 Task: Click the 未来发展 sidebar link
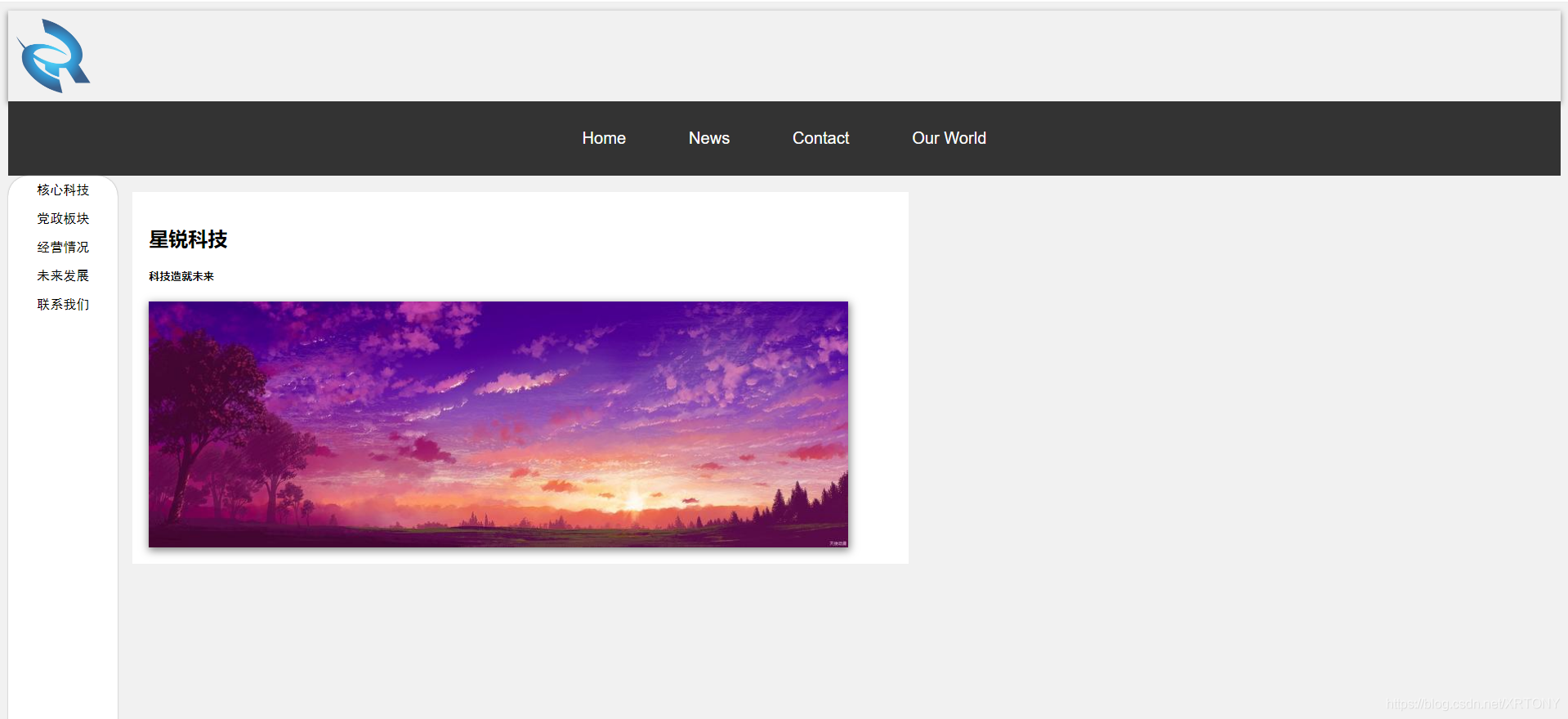(x=63, y=275)
